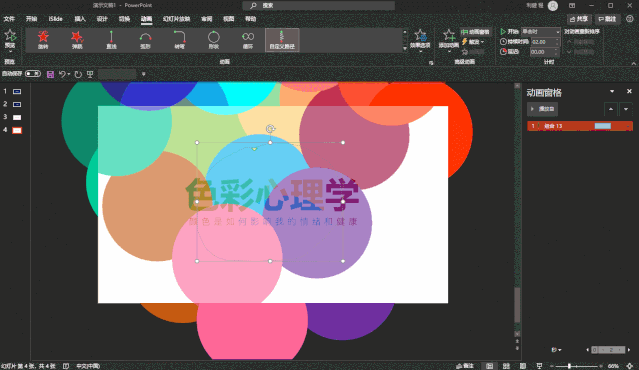
Task: Toggle the Animation Pane (动画窗格) button
Action: tap(476, 32)
